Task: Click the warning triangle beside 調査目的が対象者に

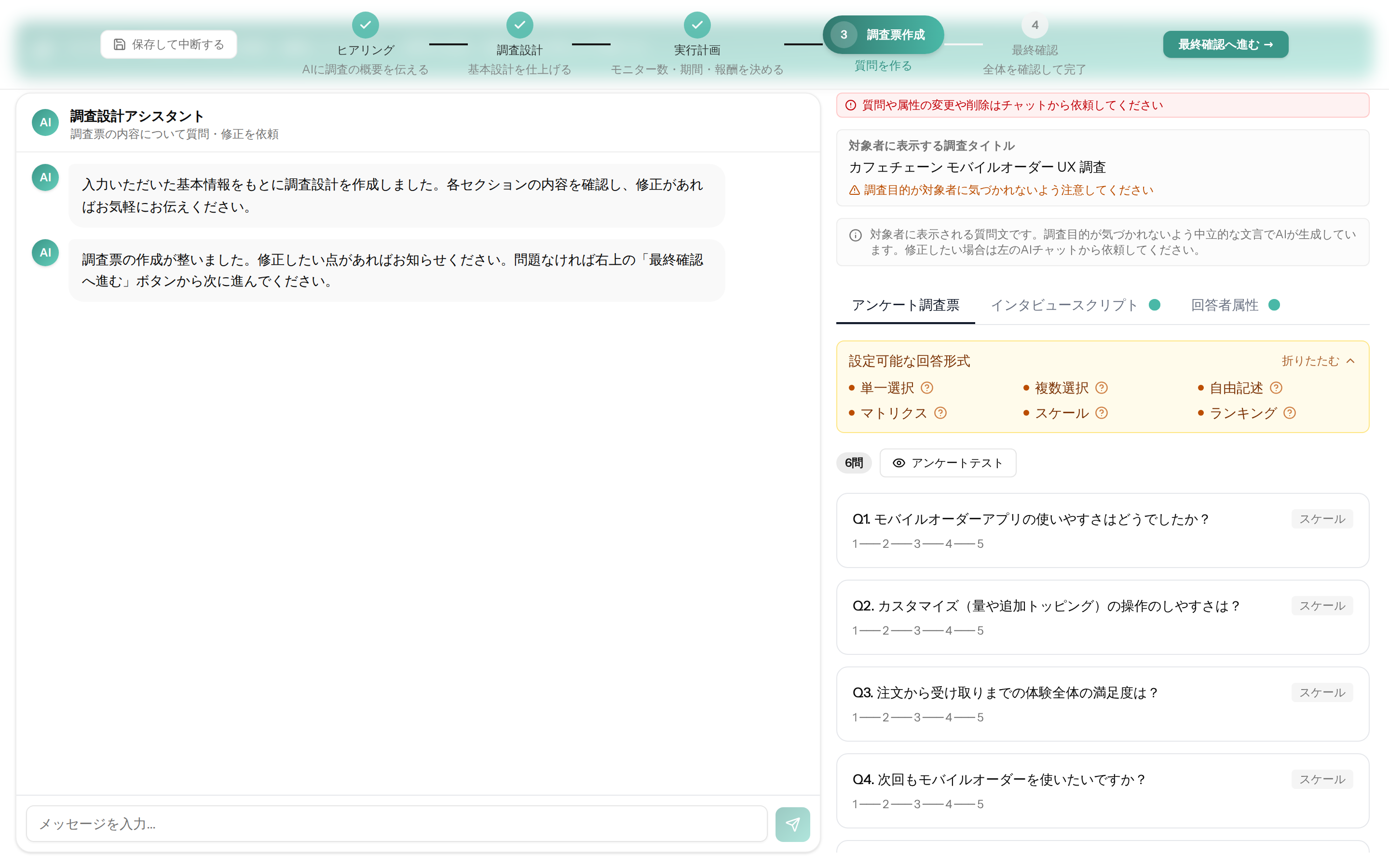Action: click(x=854, y=190)
